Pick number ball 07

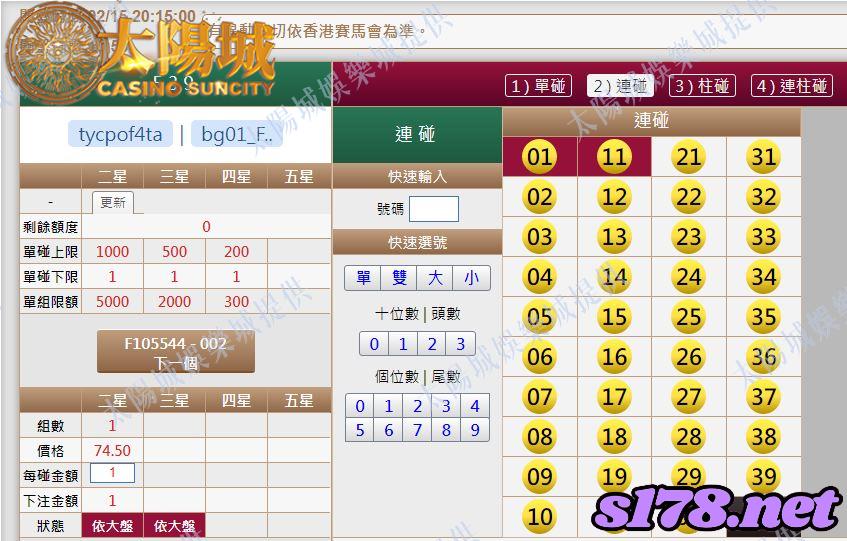(539, 397)
